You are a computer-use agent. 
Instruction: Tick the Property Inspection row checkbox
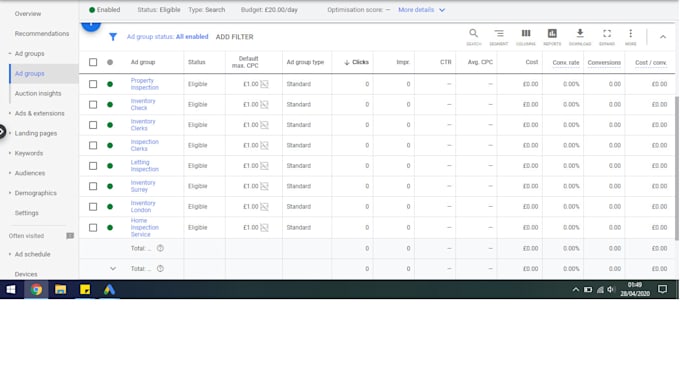point(93,84)
